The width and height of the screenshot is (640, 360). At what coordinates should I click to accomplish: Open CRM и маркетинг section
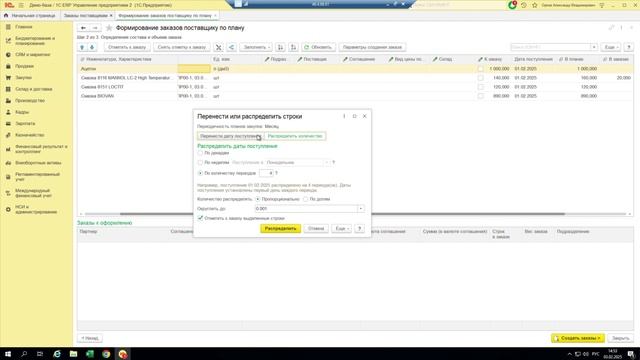[33, 55]
